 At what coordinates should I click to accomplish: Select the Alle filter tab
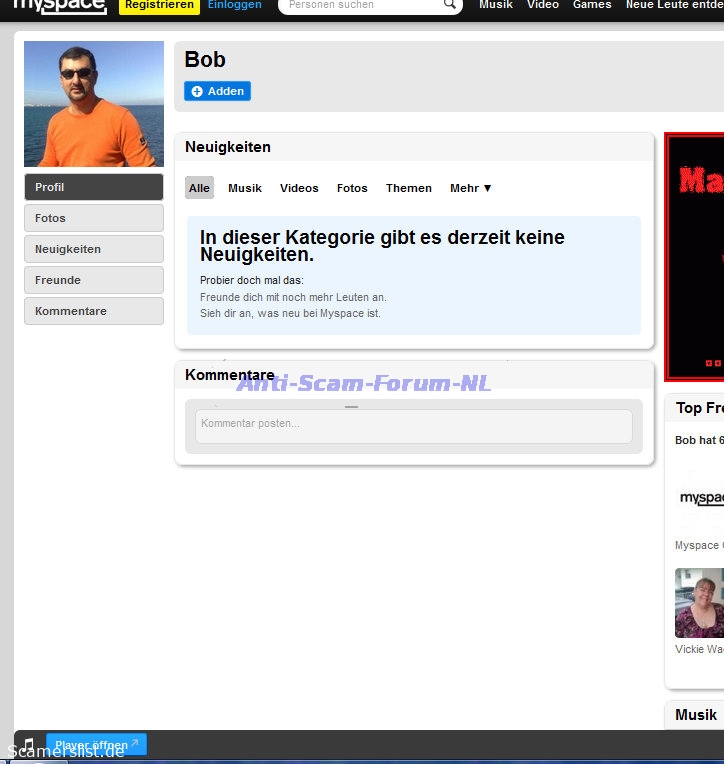pyautogui.click(x=199, y=188)
